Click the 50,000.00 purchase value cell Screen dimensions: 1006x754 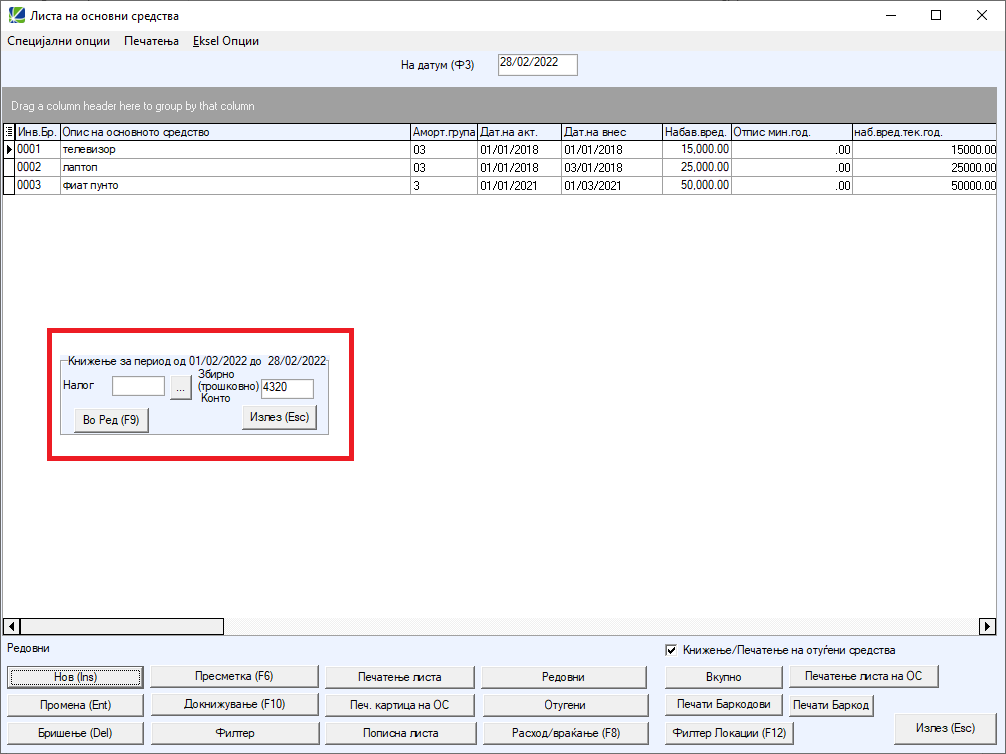(697, 185)
